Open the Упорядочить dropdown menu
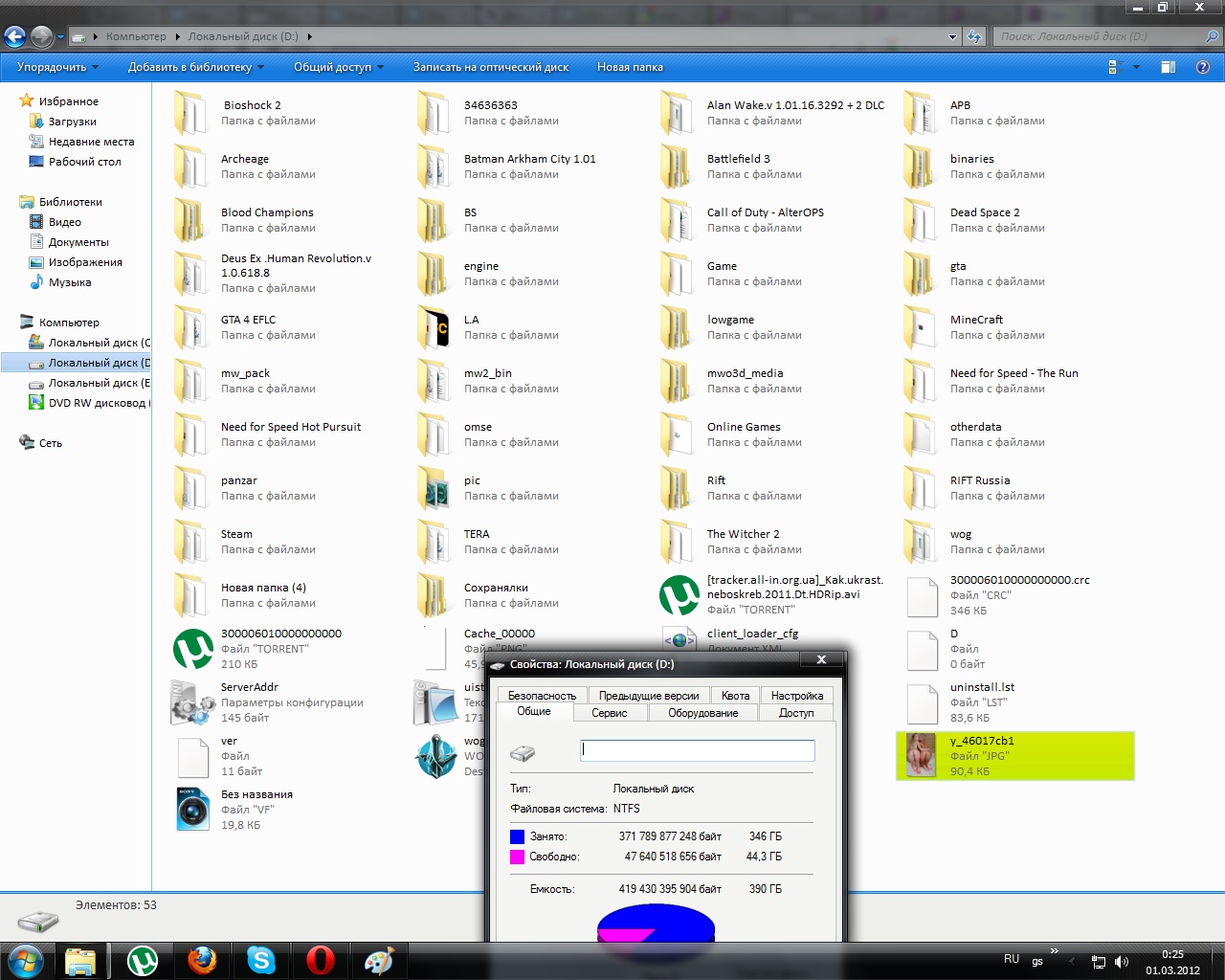The width and height of the screenshot is (1225, 980). (x=57, y=67)
